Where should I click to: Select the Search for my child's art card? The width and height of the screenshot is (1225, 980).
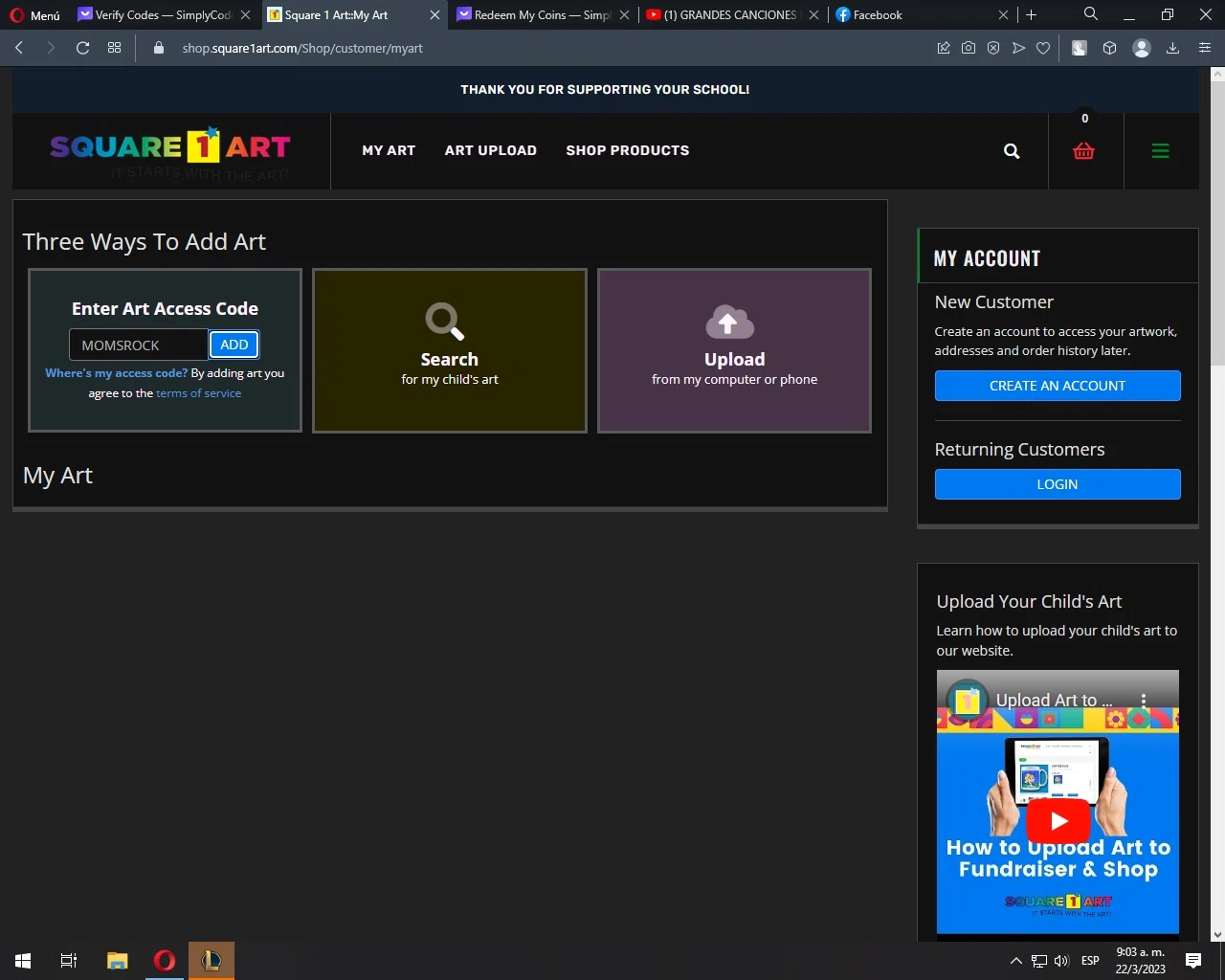tap(450, 350)
